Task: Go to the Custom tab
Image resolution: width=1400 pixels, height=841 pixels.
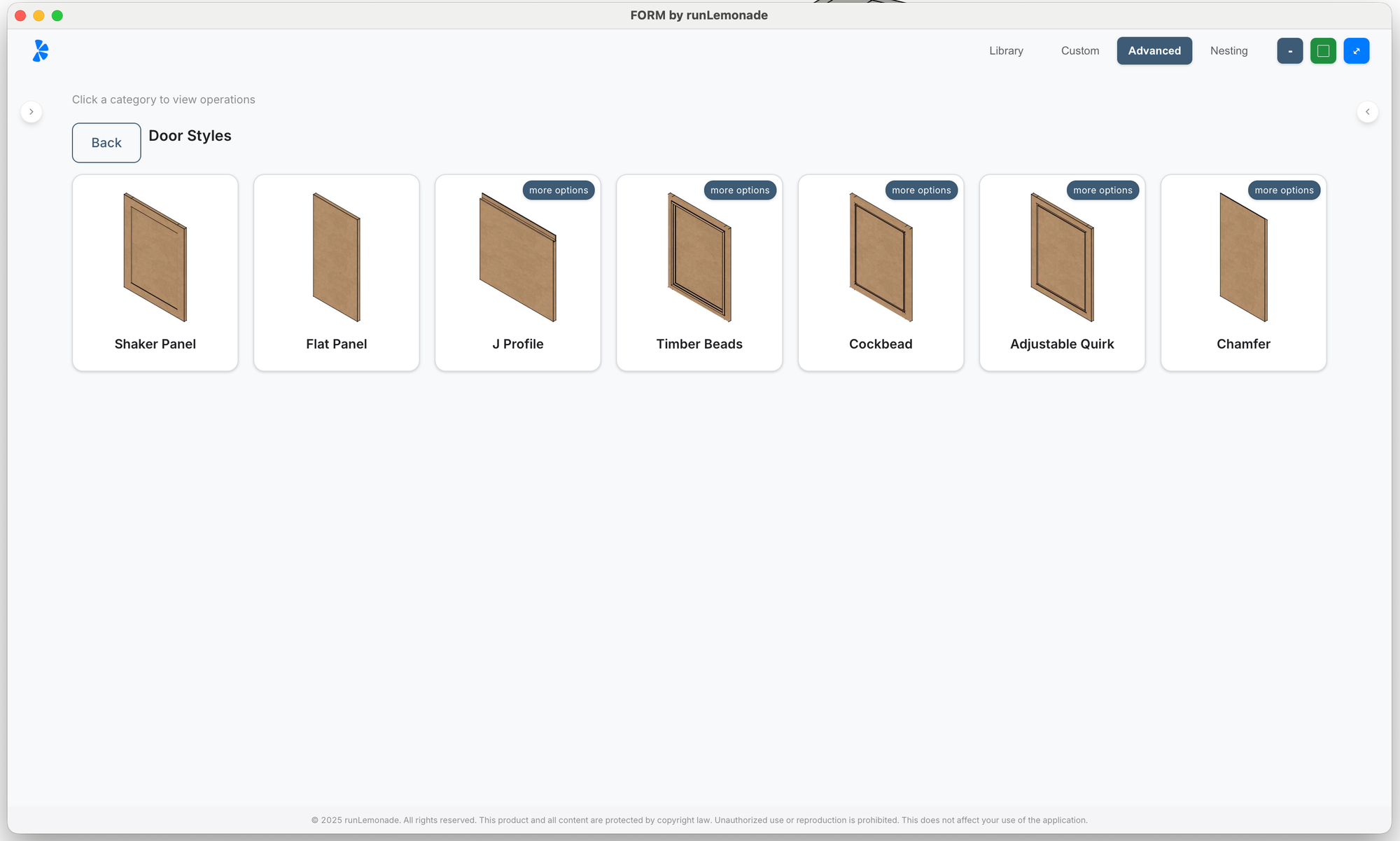Action: [x=1079, y=50]
